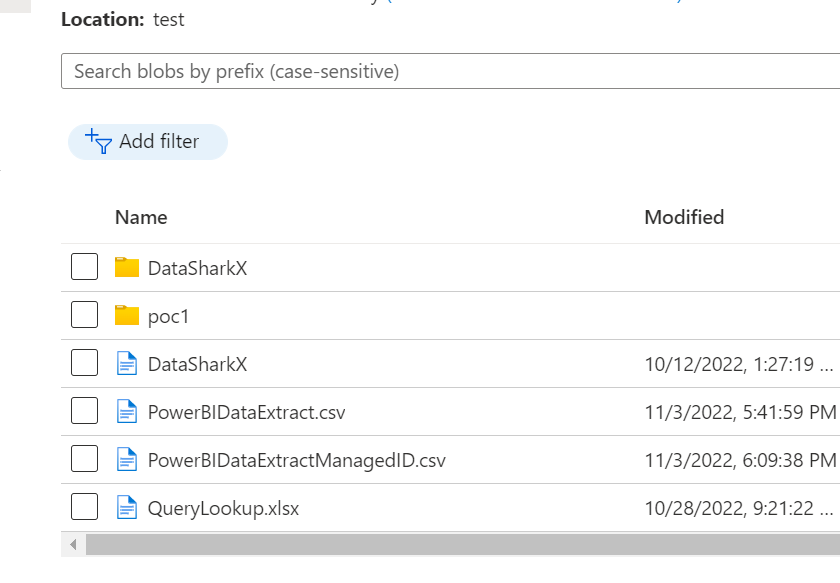Click the scrollbar left arrow
The height and width of the screenshot is (583, 840).
coord(73,545)
